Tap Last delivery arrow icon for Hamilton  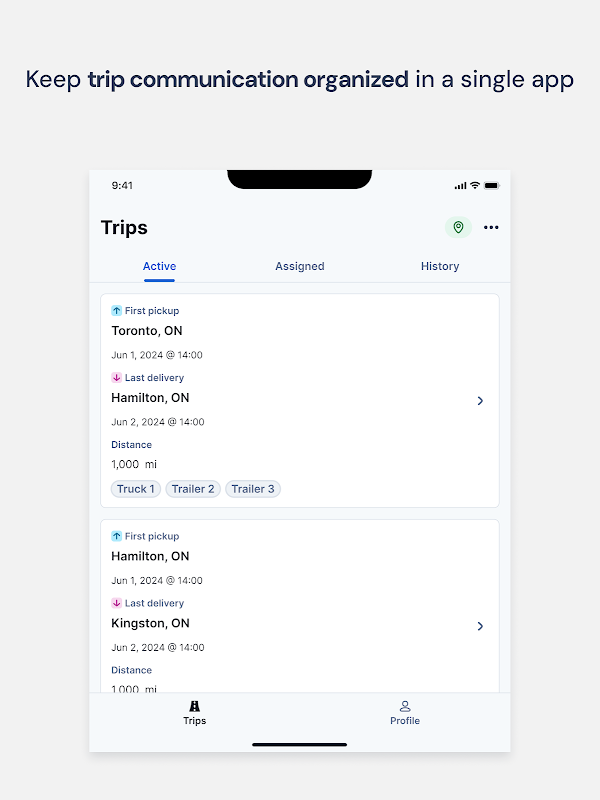(x=116, y=378)
